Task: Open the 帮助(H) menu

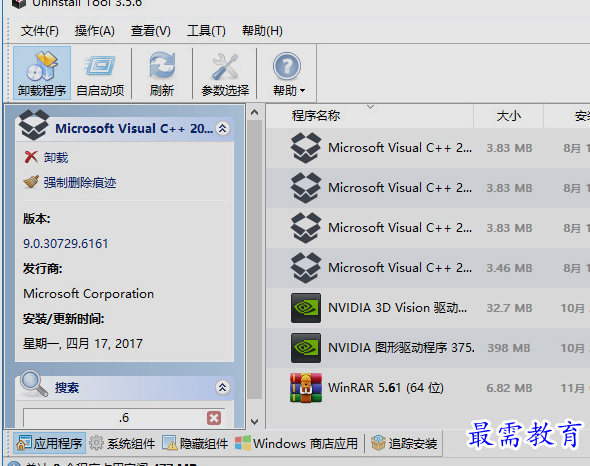Action: tap(262, 31)
